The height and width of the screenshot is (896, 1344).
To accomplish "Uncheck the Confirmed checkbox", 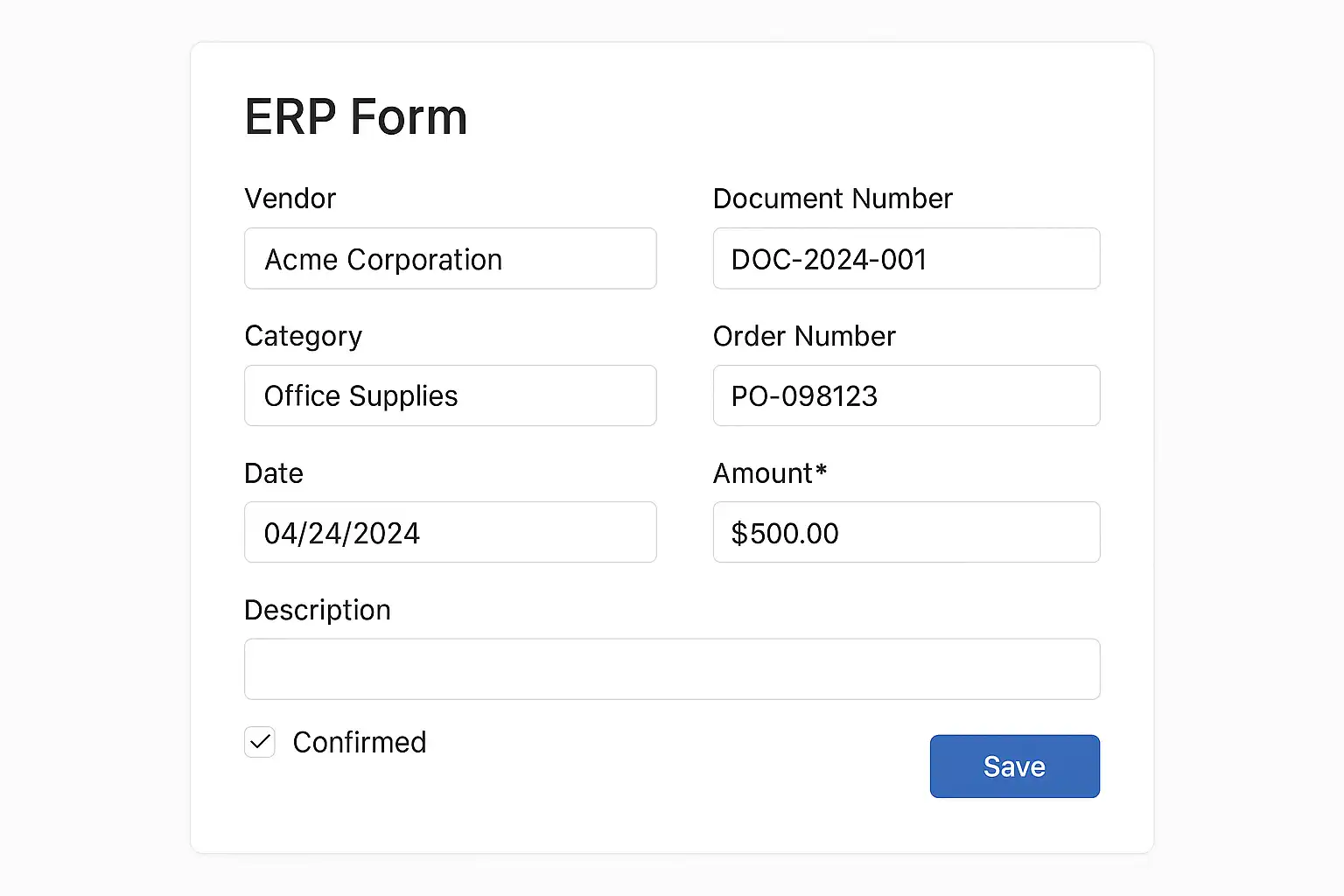I will coord(260,743).
